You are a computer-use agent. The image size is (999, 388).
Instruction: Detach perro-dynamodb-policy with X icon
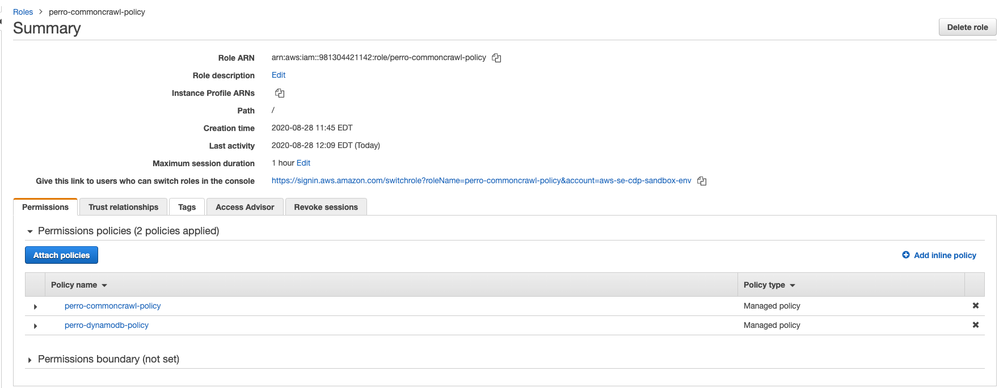[975, 325]
